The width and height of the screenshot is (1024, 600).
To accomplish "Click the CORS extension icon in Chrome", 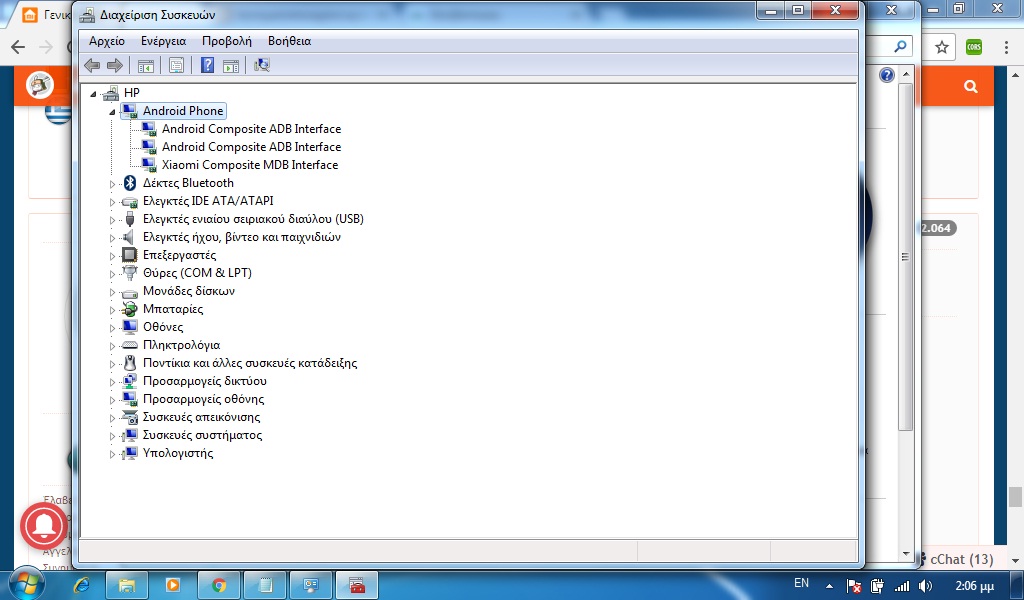I will pyautogui.click(x=974, y=47).
